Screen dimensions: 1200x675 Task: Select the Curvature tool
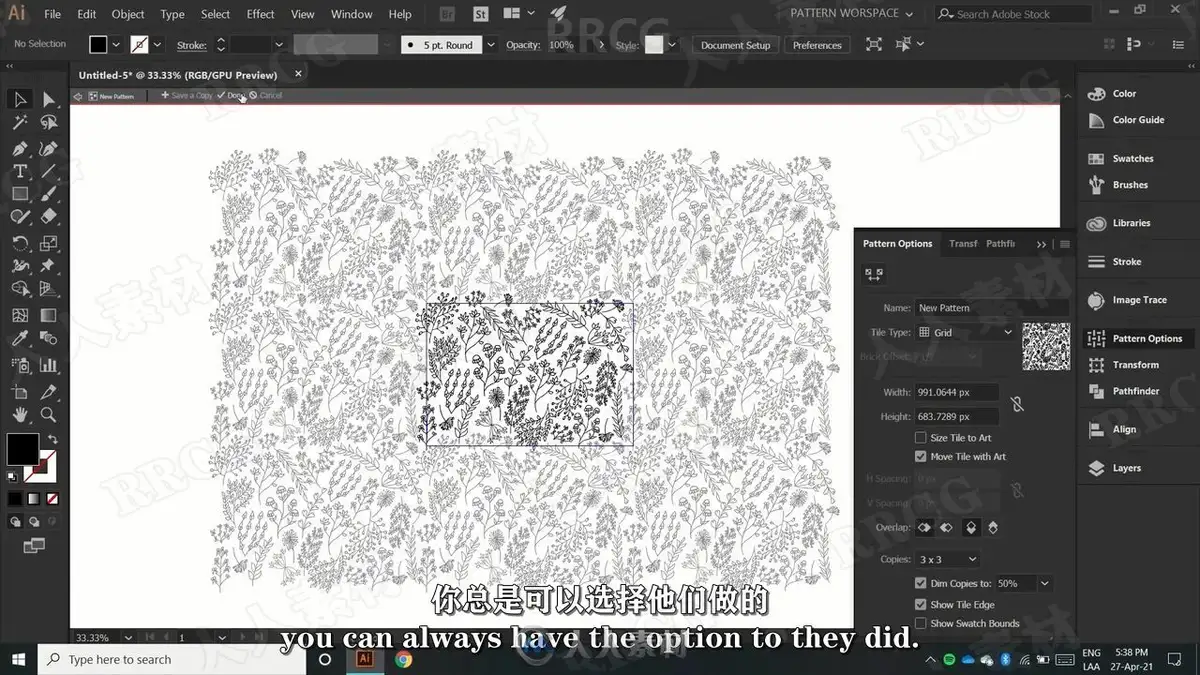pos(49,148)
